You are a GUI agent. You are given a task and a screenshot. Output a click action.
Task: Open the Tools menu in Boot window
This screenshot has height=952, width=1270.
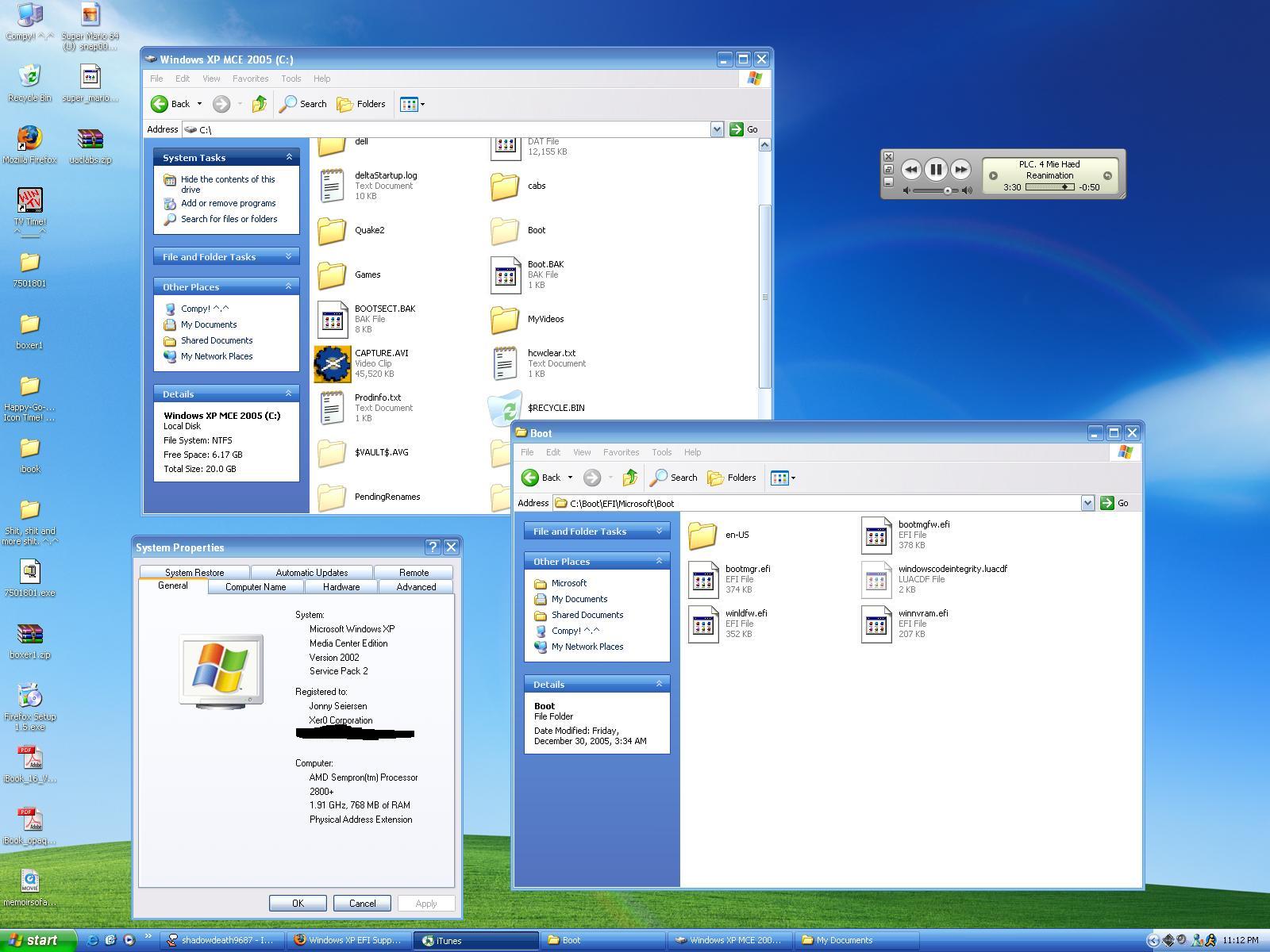point(662,452)
